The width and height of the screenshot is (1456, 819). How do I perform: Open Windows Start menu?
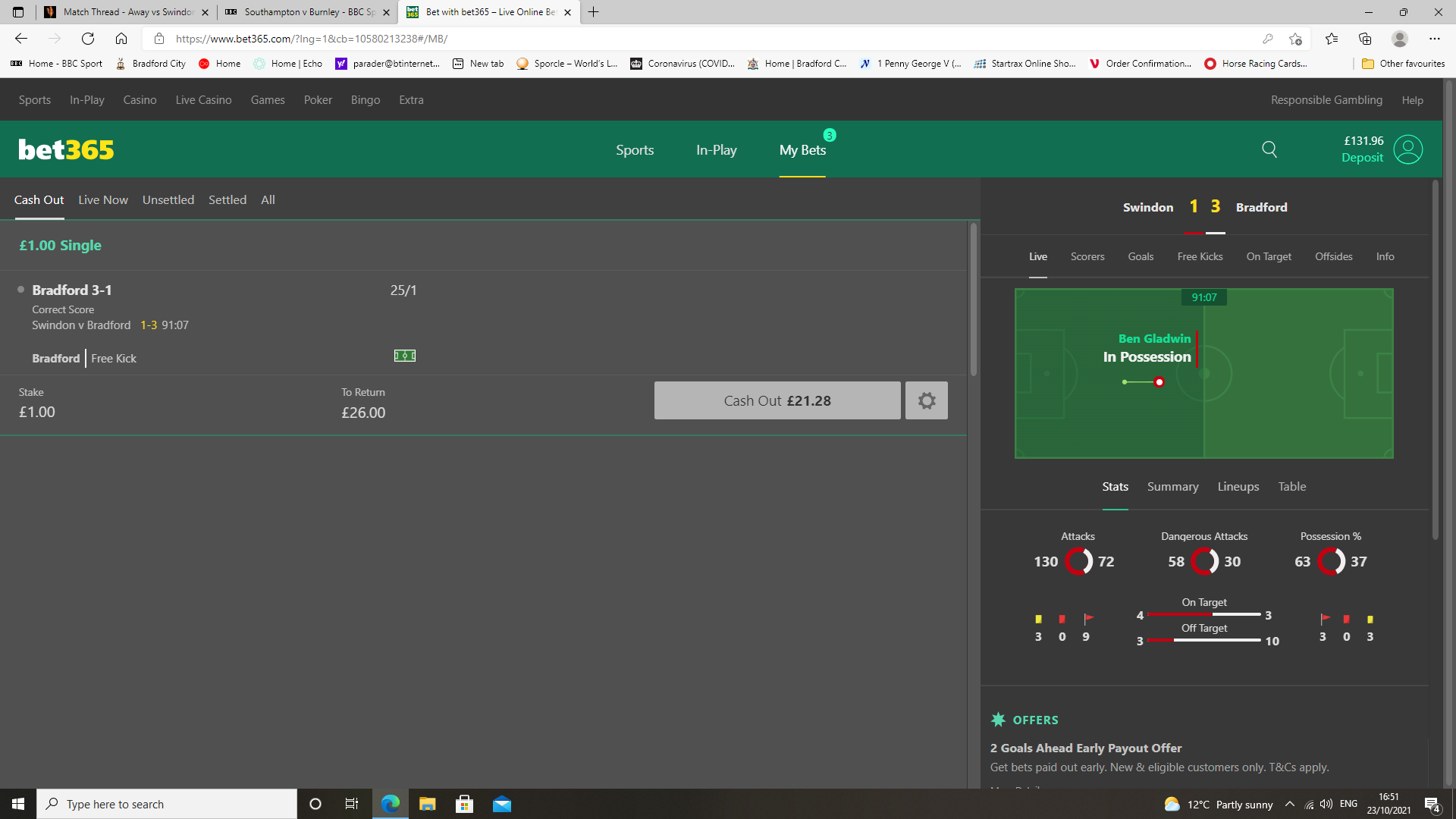(18, 804)
